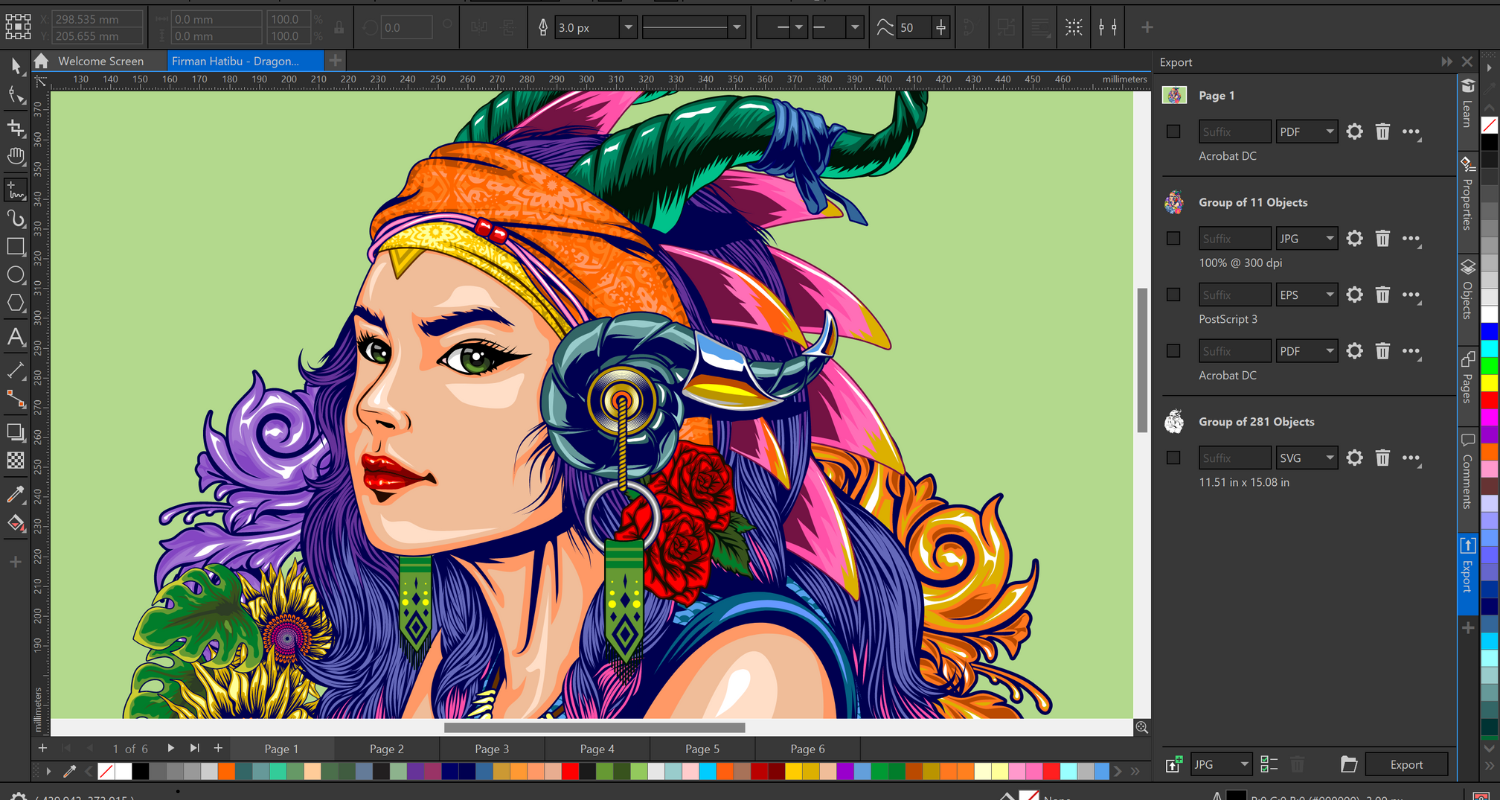
Task: Click the vertical canvas scrollbar
Action: (1142, 360)
